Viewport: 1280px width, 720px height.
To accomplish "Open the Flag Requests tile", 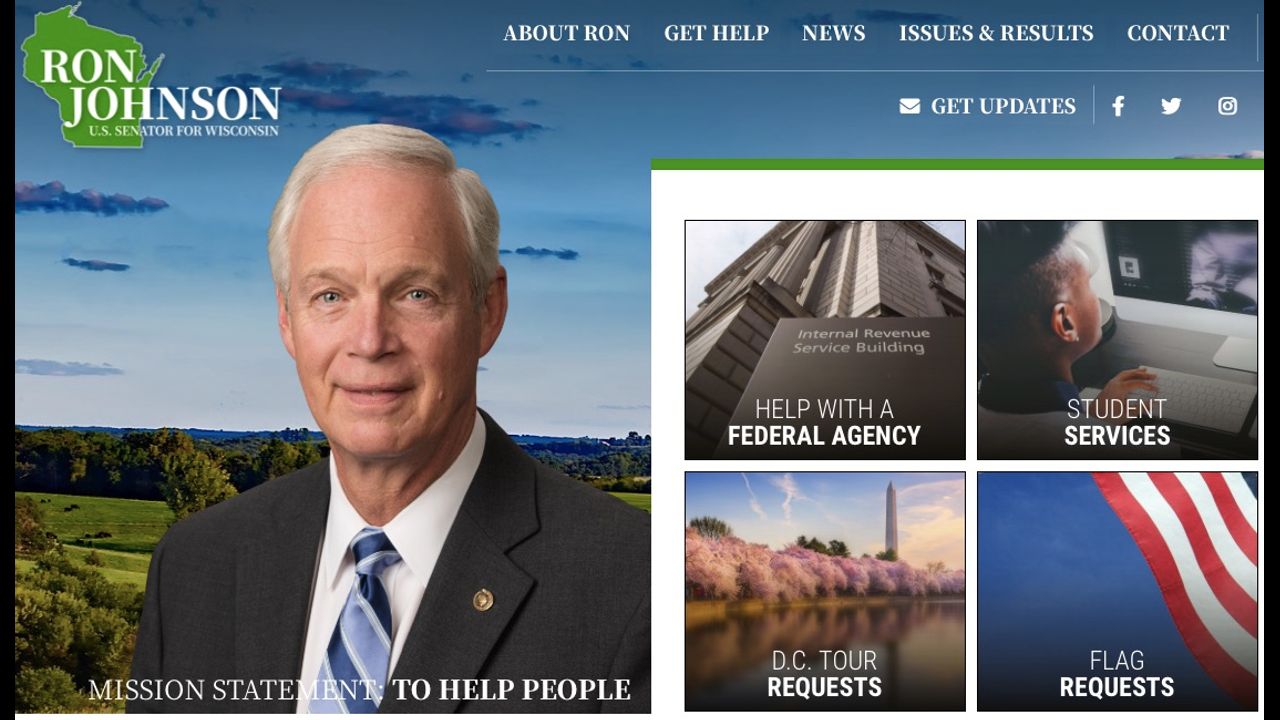I will [1117, 591].
